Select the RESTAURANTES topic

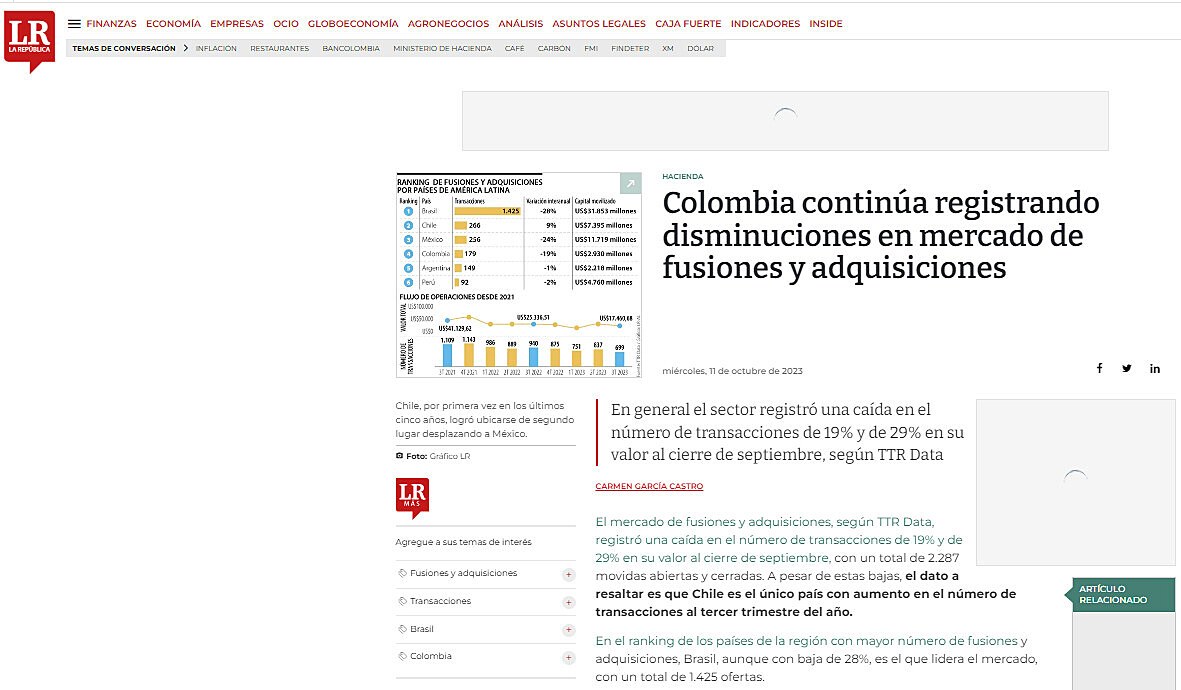[279, 48]
